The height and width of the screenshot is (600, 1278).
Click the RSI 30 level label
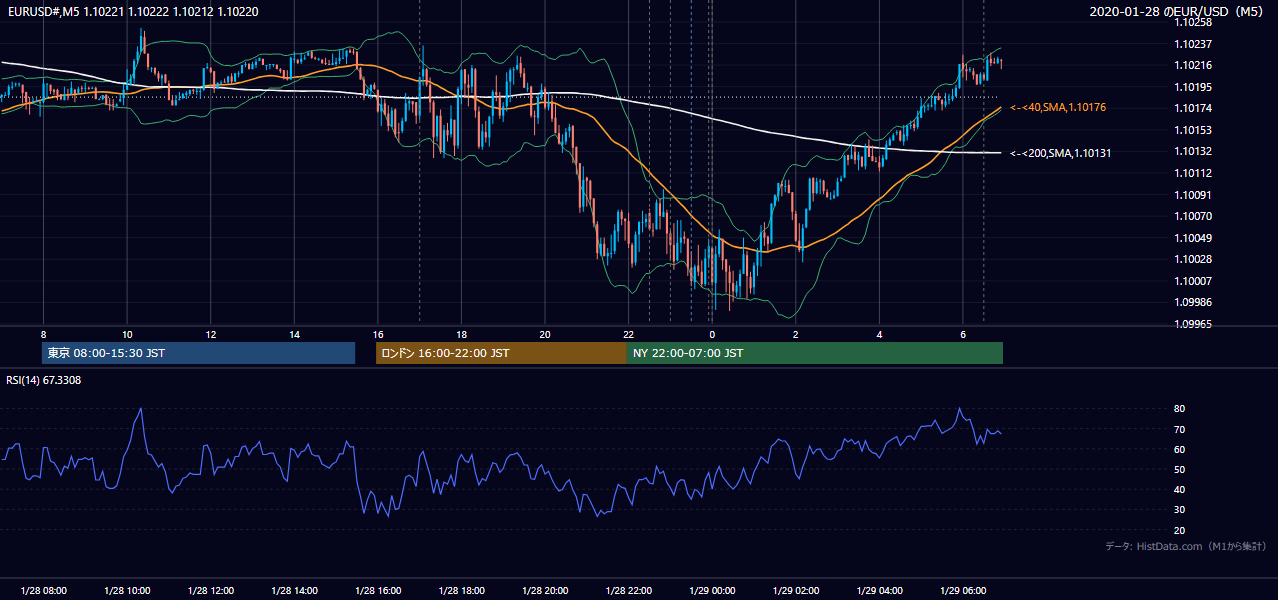click(x=1179, y=510)
